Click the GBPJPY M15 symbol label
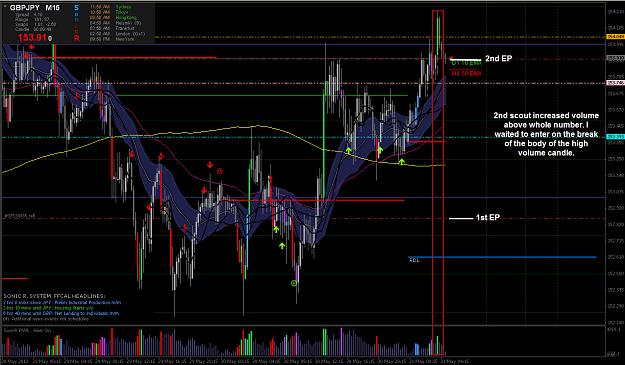625x365 pixels. coord(34,7)
